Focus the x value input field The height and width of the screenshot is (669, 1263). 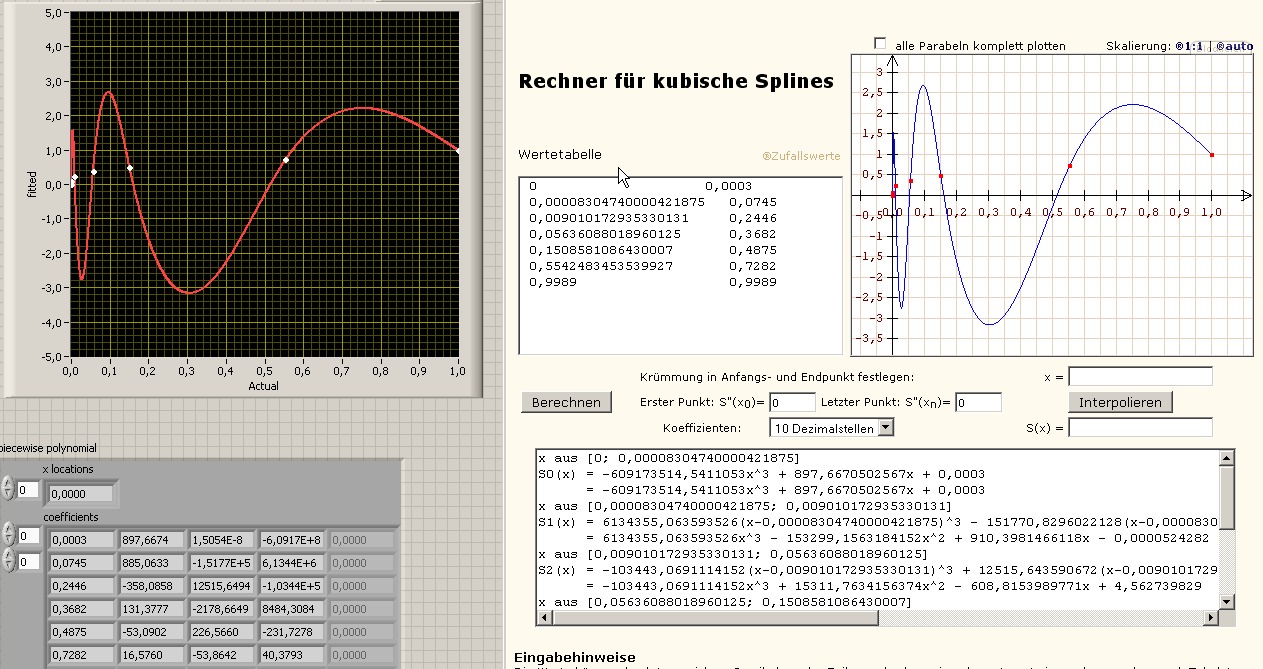pyautogui.click(x=1140, y=377)
